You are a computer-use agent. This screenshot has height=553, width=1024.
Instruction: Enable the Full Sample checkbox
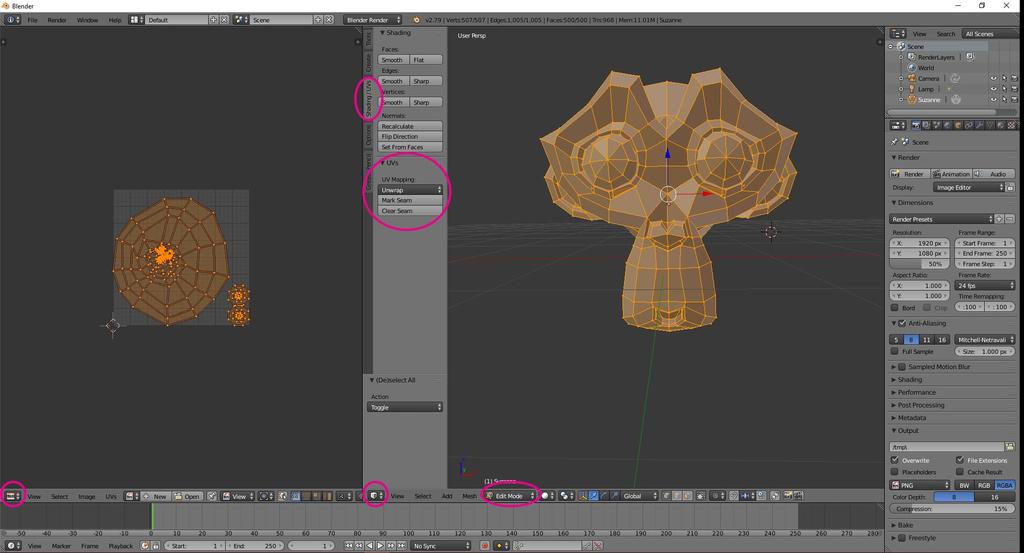(x=895, y=351)
